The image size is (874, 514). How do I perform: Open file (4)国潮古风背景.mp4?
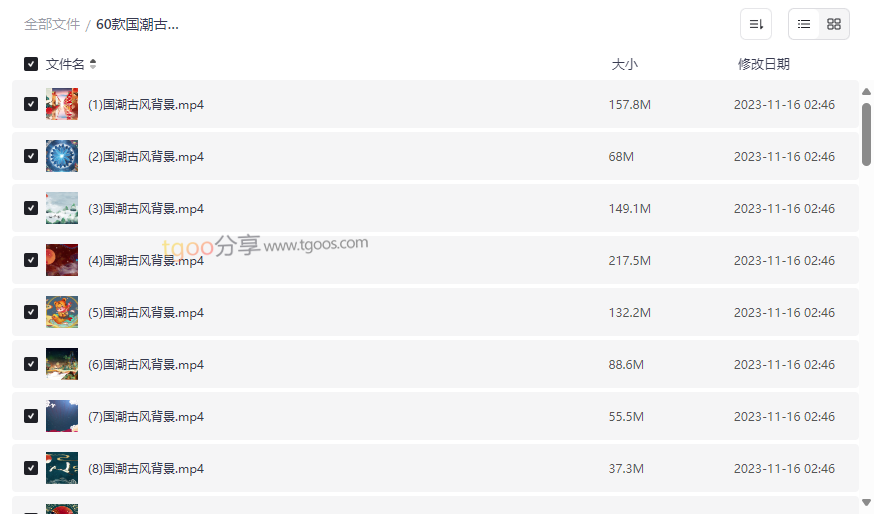click(x=146, y=260)
